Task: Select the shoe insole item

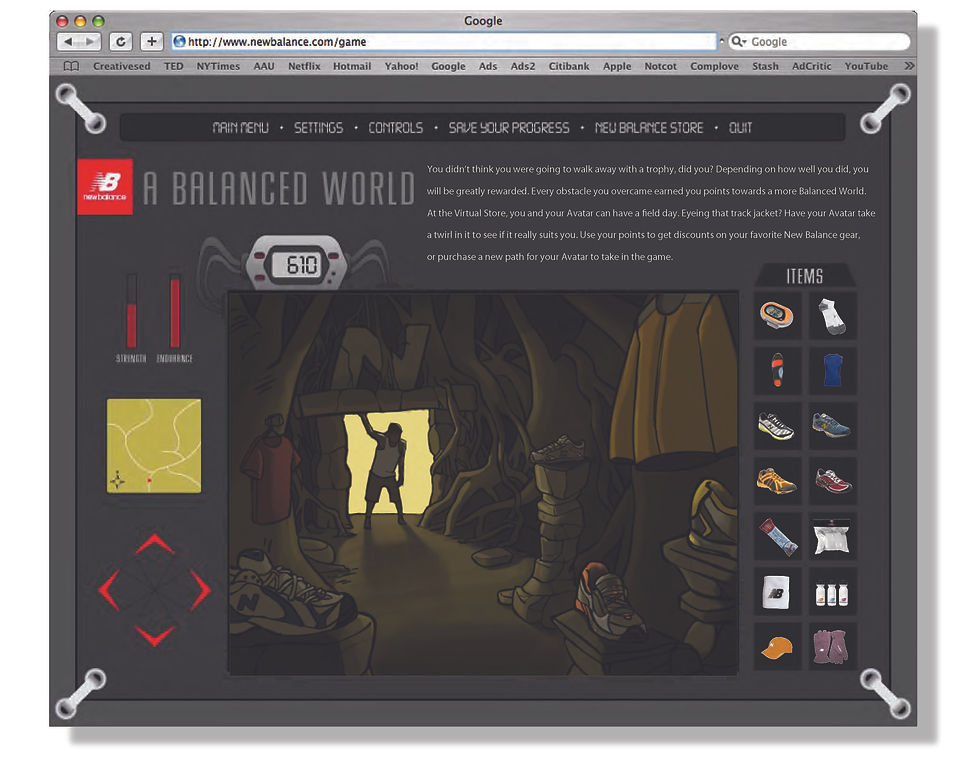Action: coord(778,371)
